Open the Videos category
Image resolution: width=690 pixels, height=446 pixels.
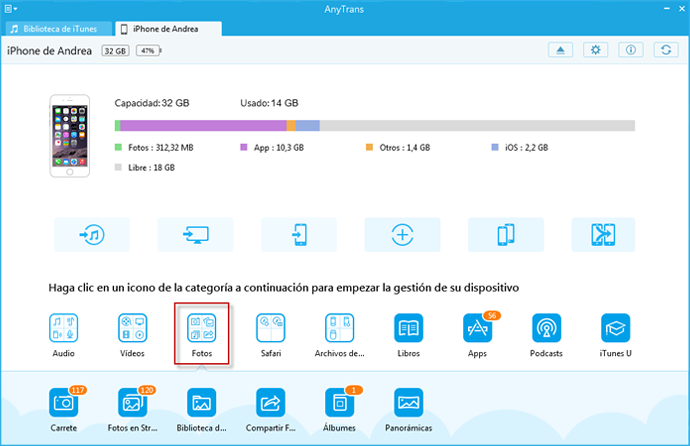pos(132,328)
